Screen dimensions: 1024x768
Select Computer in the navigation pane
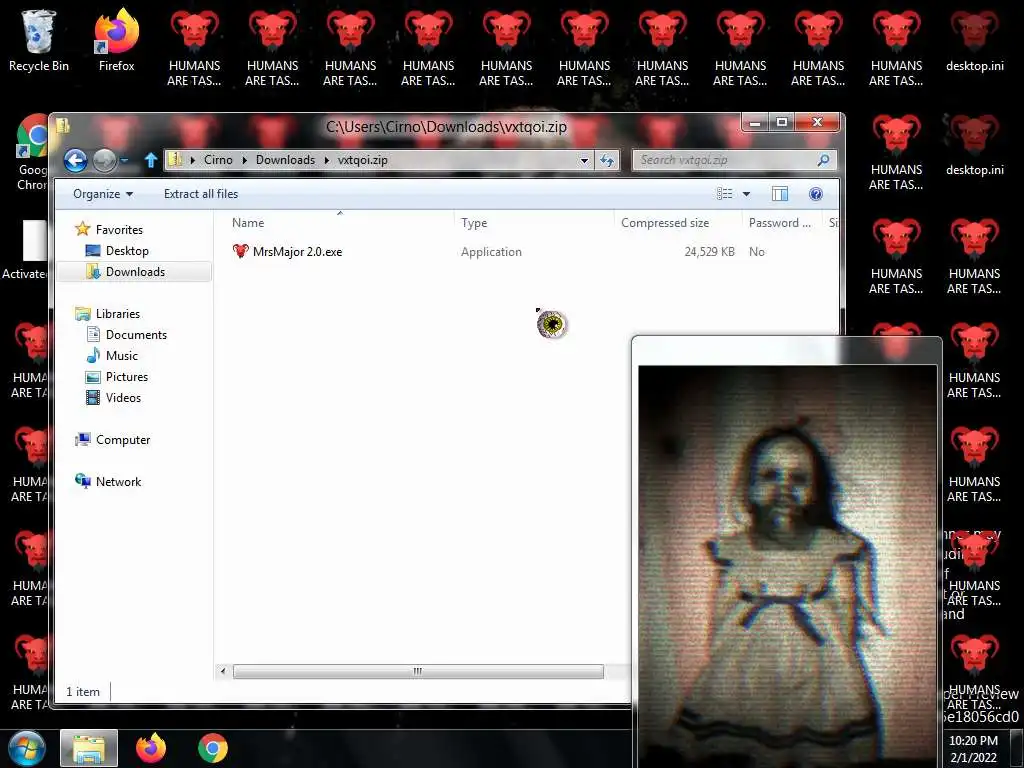[x=123, y=440]
